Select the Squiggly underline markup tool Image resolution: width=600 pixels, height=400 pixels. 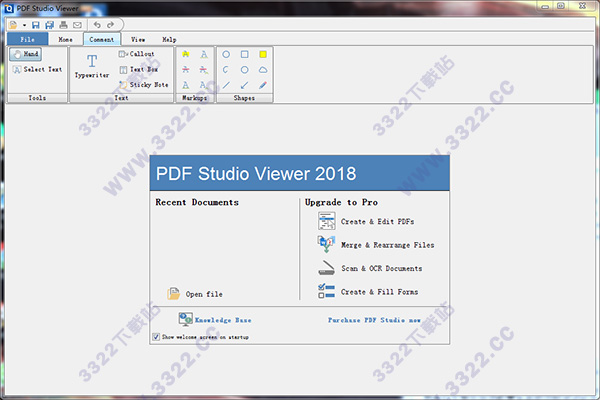click(x=186, y=85)
